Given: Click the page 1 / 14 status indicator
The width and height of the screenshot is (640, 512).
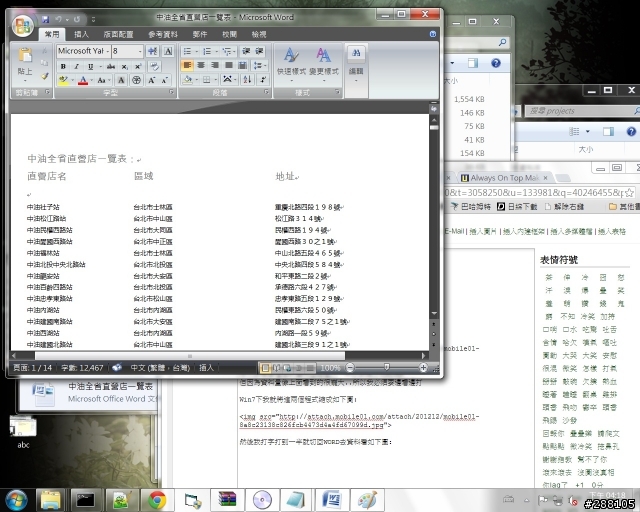Looking at the screenshot, I should [x=32, y=368].
